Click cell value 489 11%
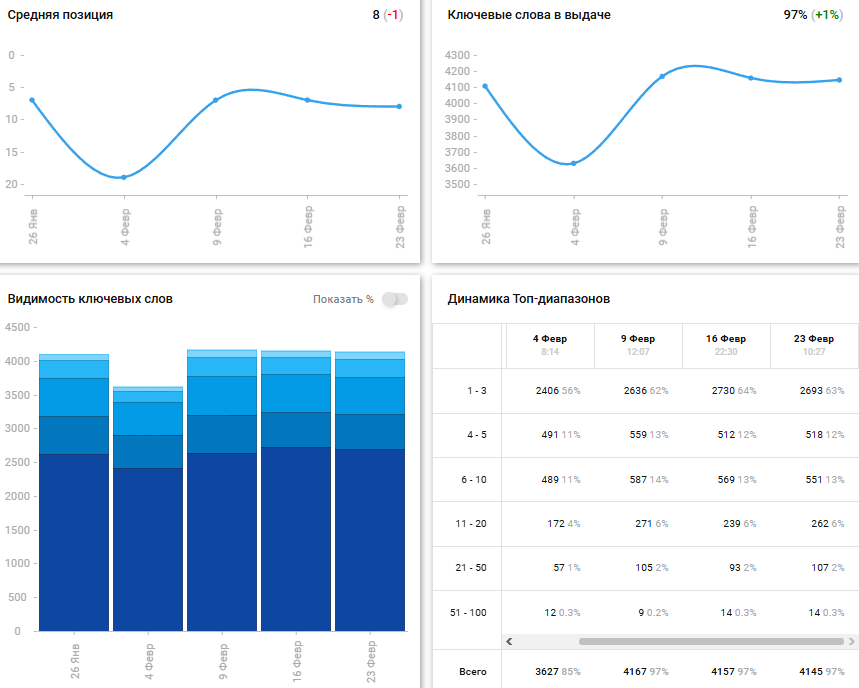The image size is (859, 688). pos(561,479)
